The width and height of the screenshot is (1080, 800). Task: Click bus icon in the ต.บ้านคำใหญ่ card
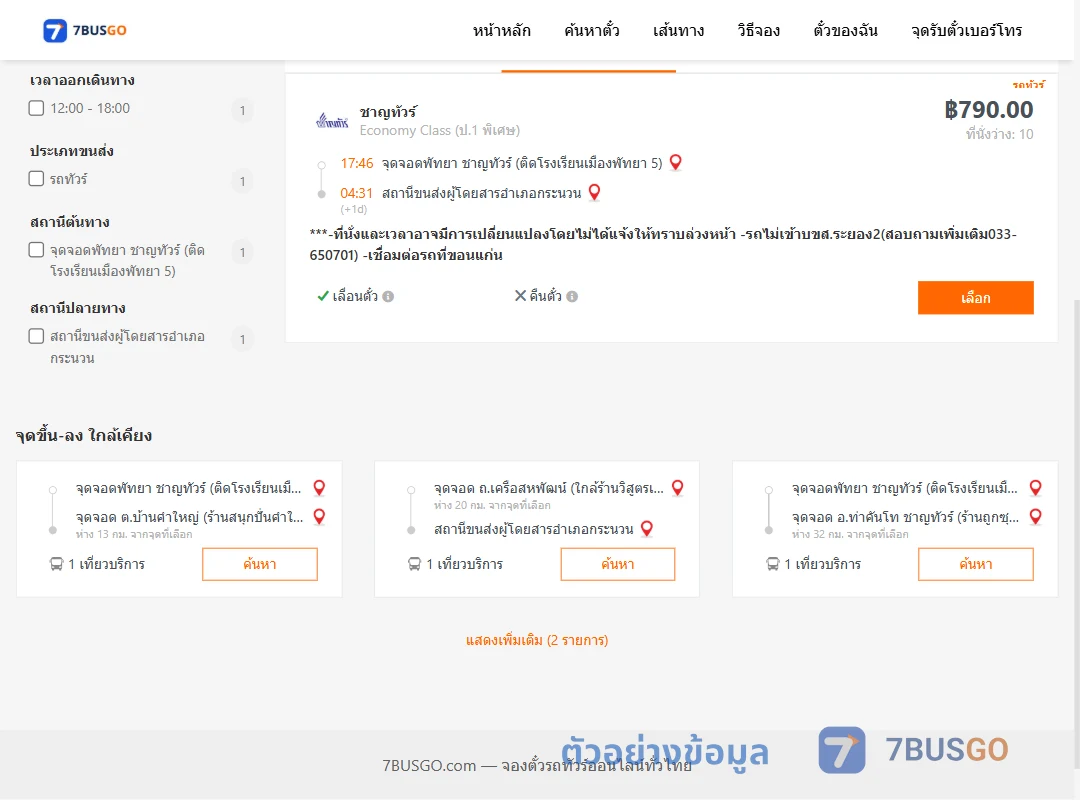coord(56,564)
